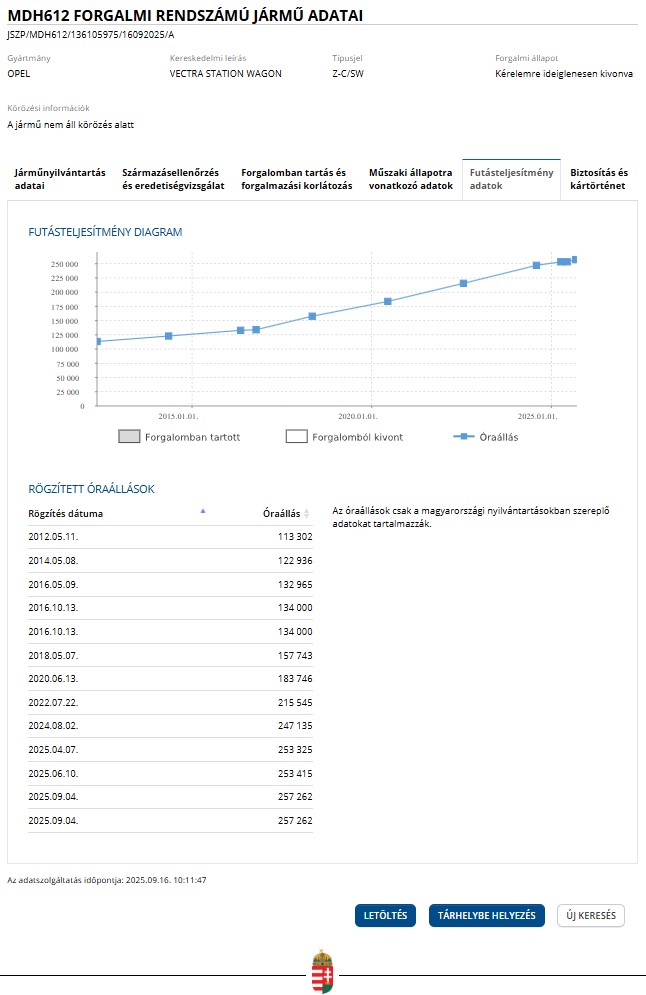Click the Rögzítés dátuma column header
The width and height of the screenshot is (646, 995).
pos(66,514)
